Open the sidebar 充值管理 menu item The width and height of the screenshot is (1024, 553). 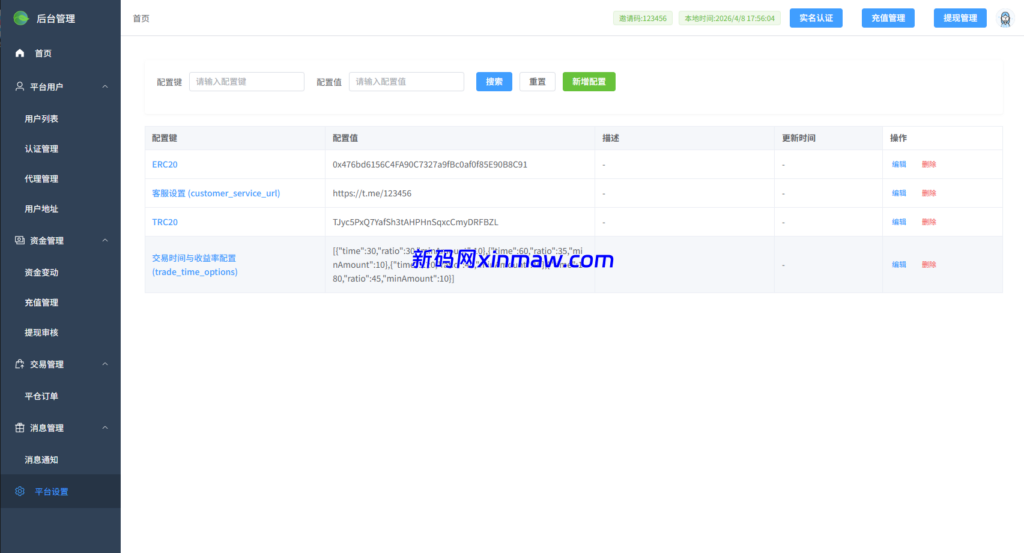[x=60, y=302]
